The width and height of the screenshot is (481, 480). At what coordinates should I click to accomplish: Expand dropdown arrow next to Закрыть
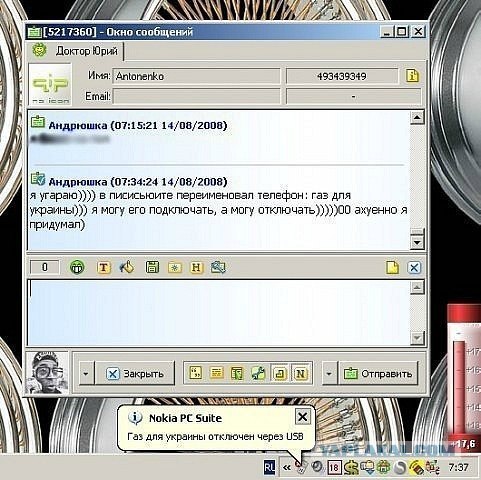point(86,373)
